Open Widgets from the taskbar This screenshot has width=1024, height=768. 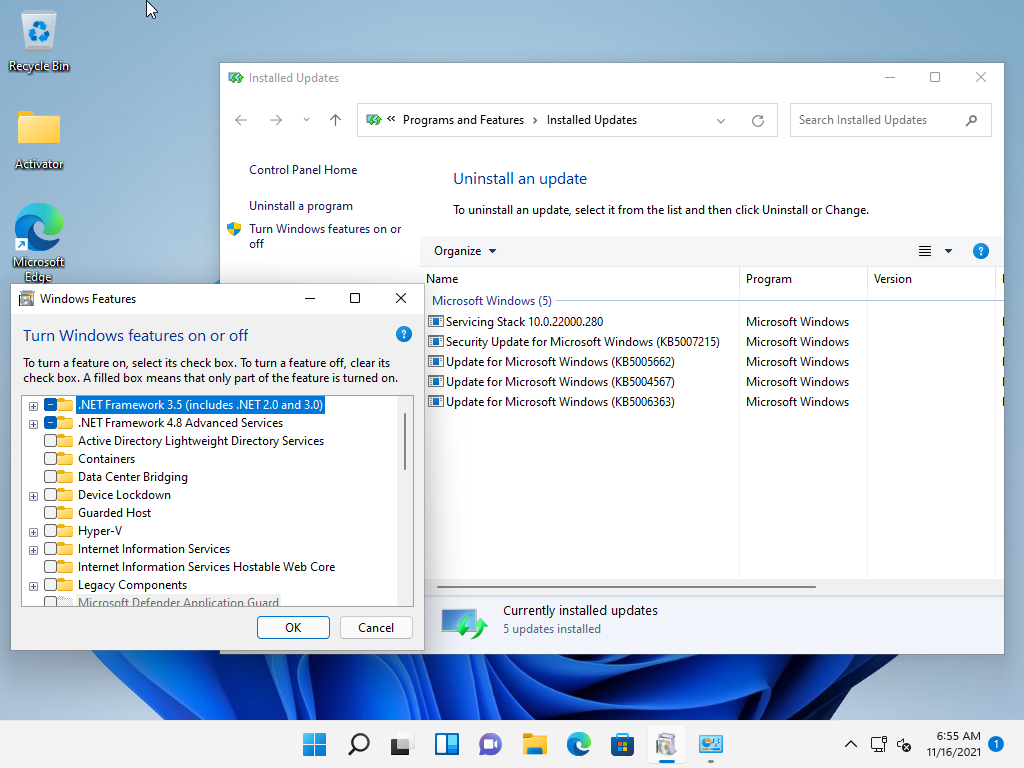click(447, 744)
